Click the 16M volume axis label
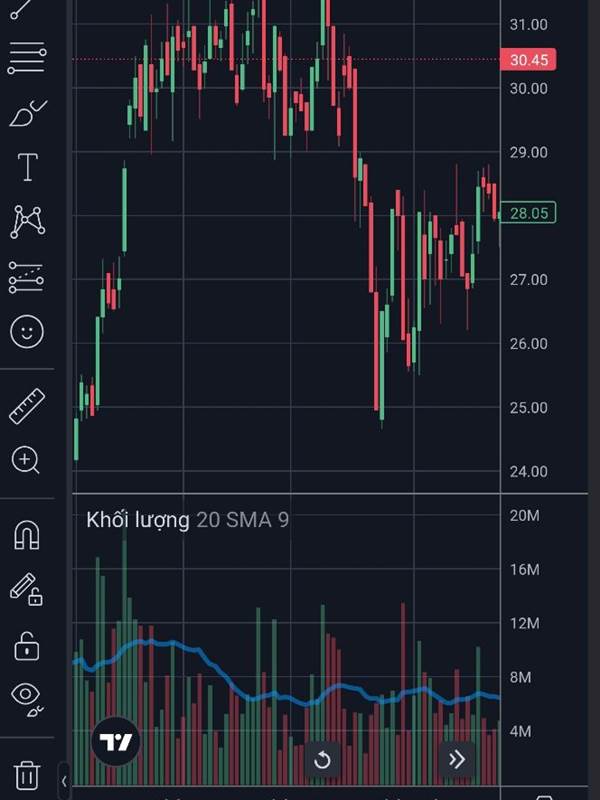This screenshot has height=800, width=600. pos(524,569)
